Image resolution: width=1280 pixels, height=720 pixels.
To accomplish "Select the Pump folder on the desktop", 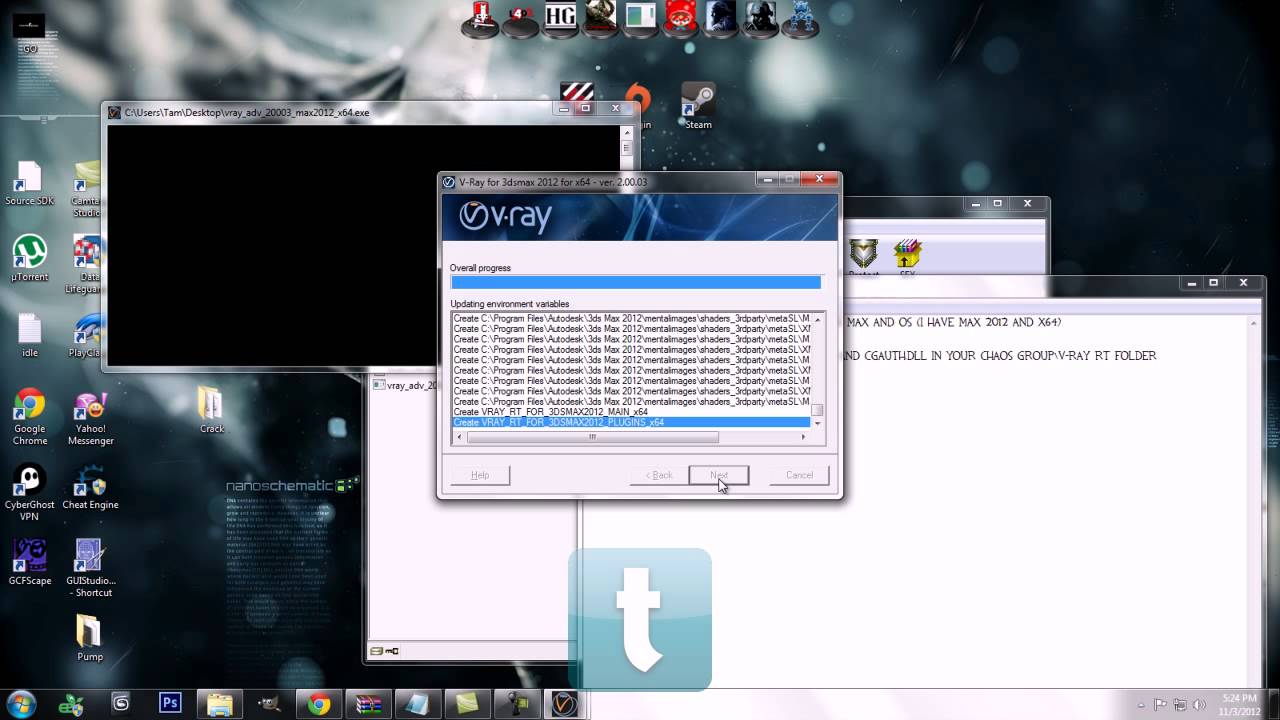I will click(90, 639).
